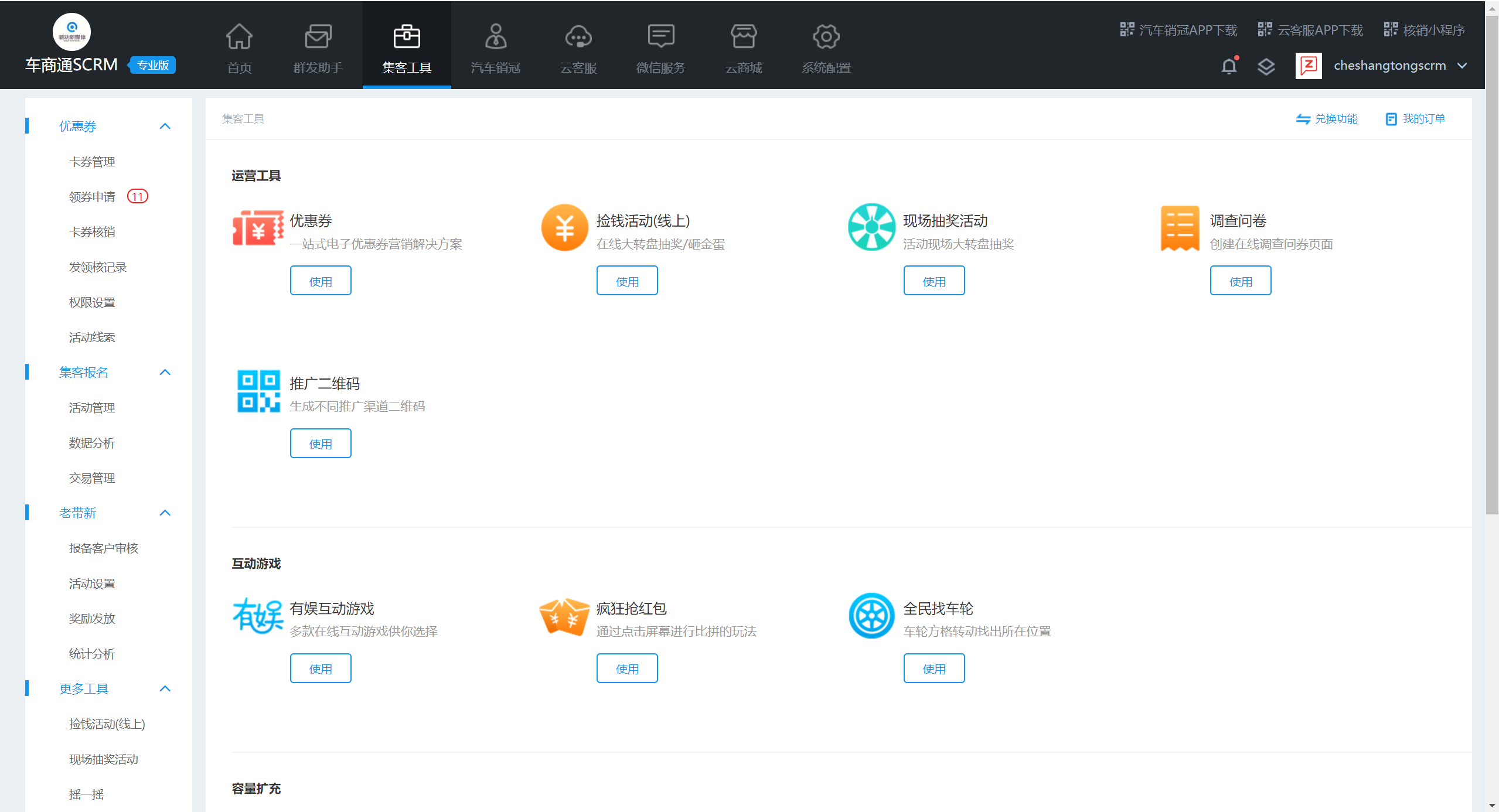Click the layers stack icon in header
Screen dimensions: 1499x812
click(x=1266, y=66)
